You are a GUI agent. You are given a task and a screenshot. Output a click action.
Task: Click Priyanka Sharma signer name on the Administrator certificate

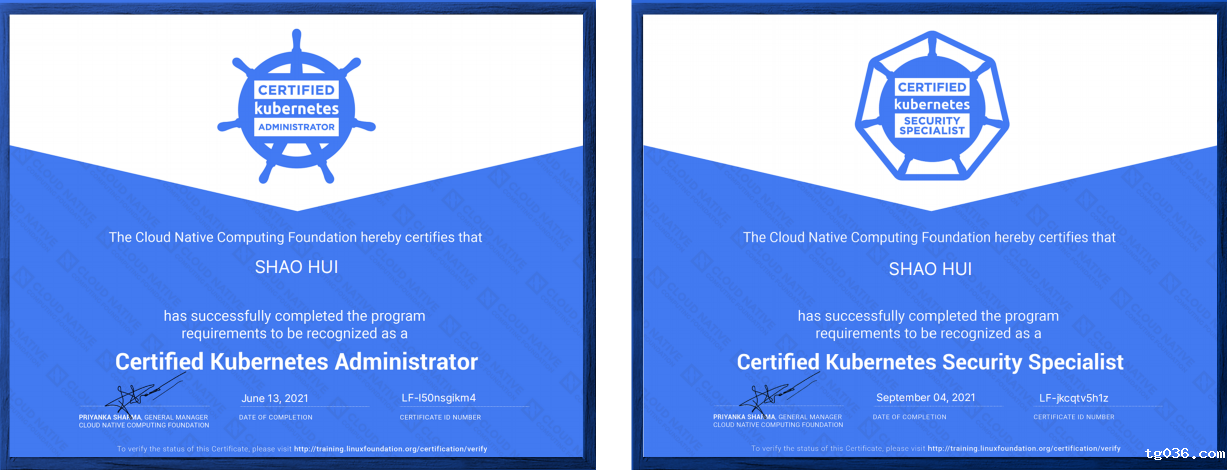point(111,416)
